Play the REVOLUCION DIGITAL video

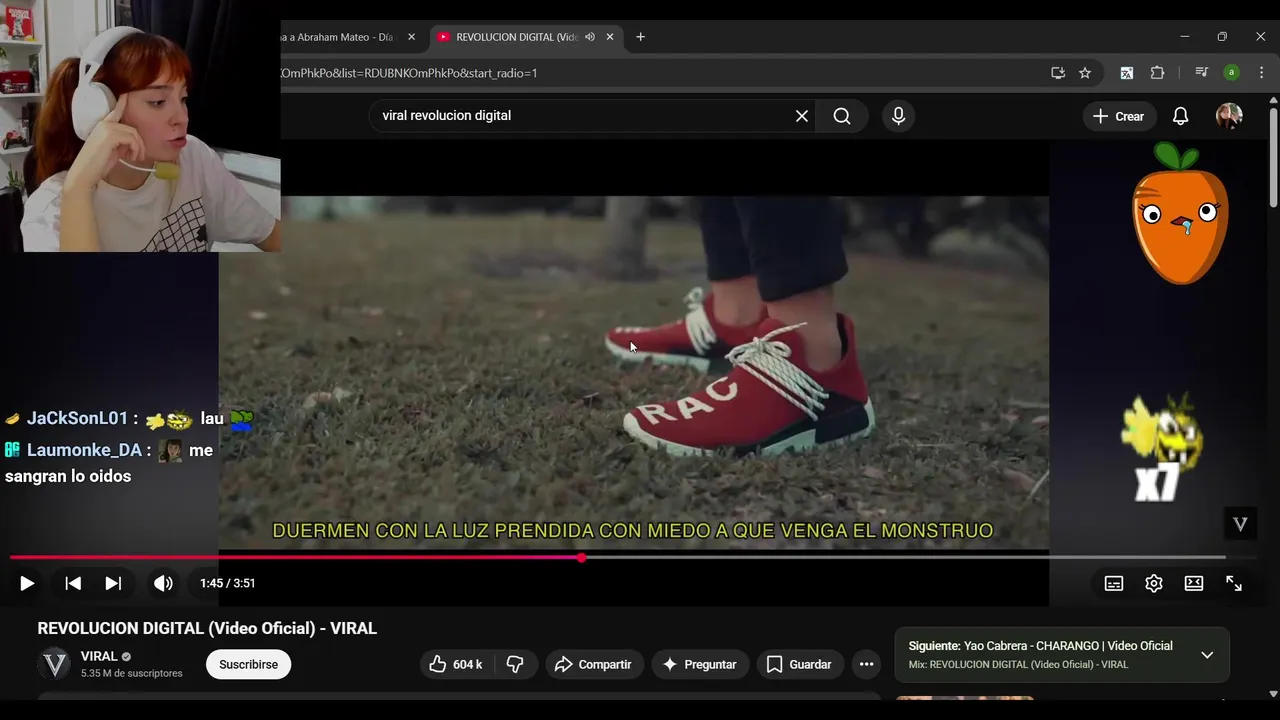tap(27, 583)
